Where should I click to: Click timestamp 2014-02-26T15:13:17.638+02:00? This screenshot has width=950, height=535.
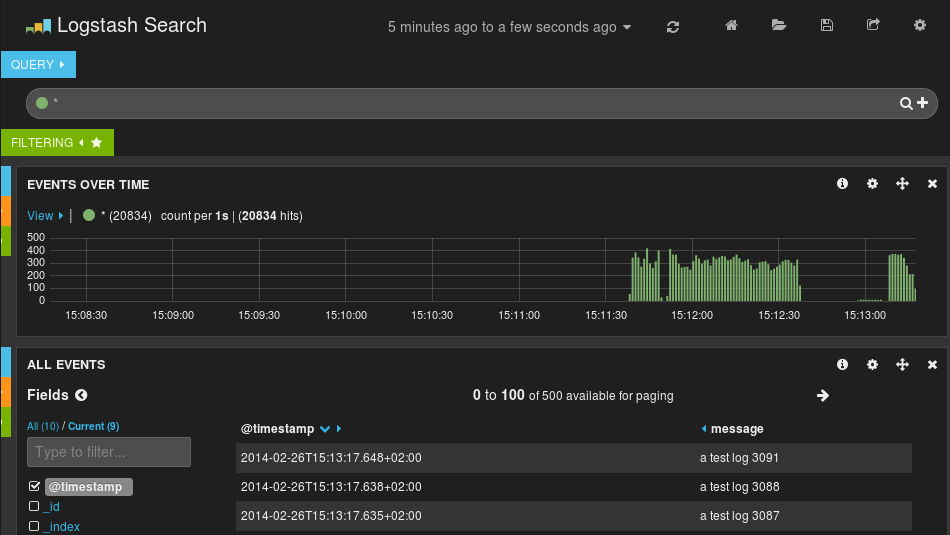coord(331,487)
